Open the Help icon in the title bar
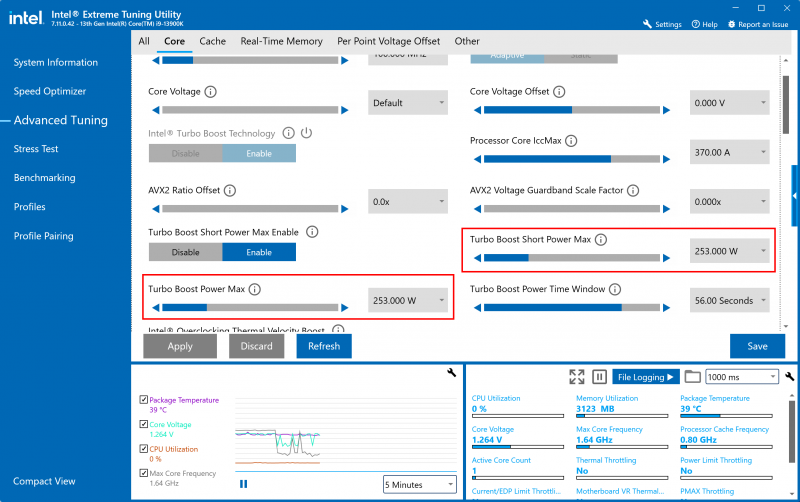 pyautogui.click(x=705, y=24)
